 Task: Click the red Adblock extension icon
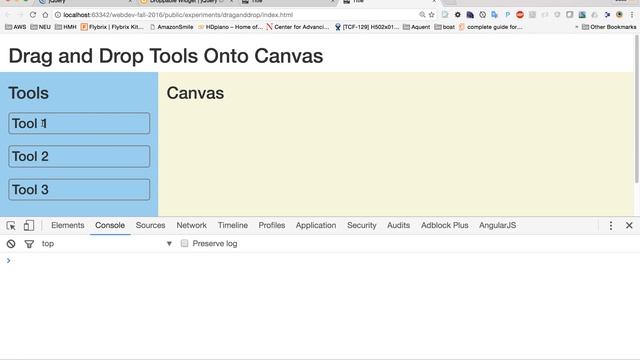point(520,15)
